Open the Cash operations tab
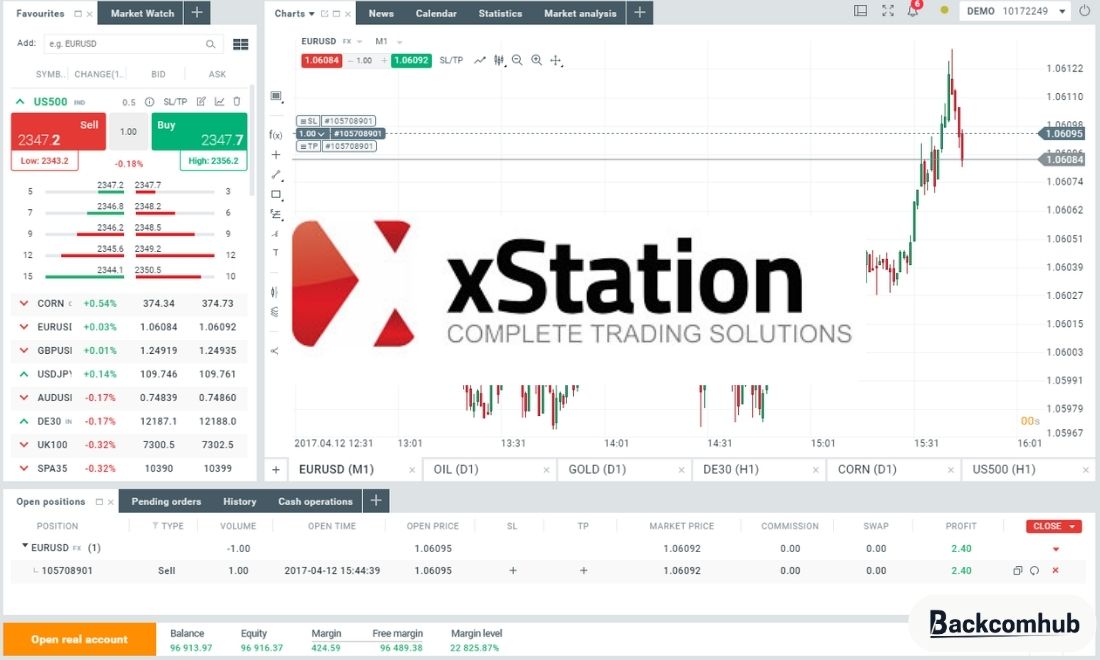 [x=315, y=501]
